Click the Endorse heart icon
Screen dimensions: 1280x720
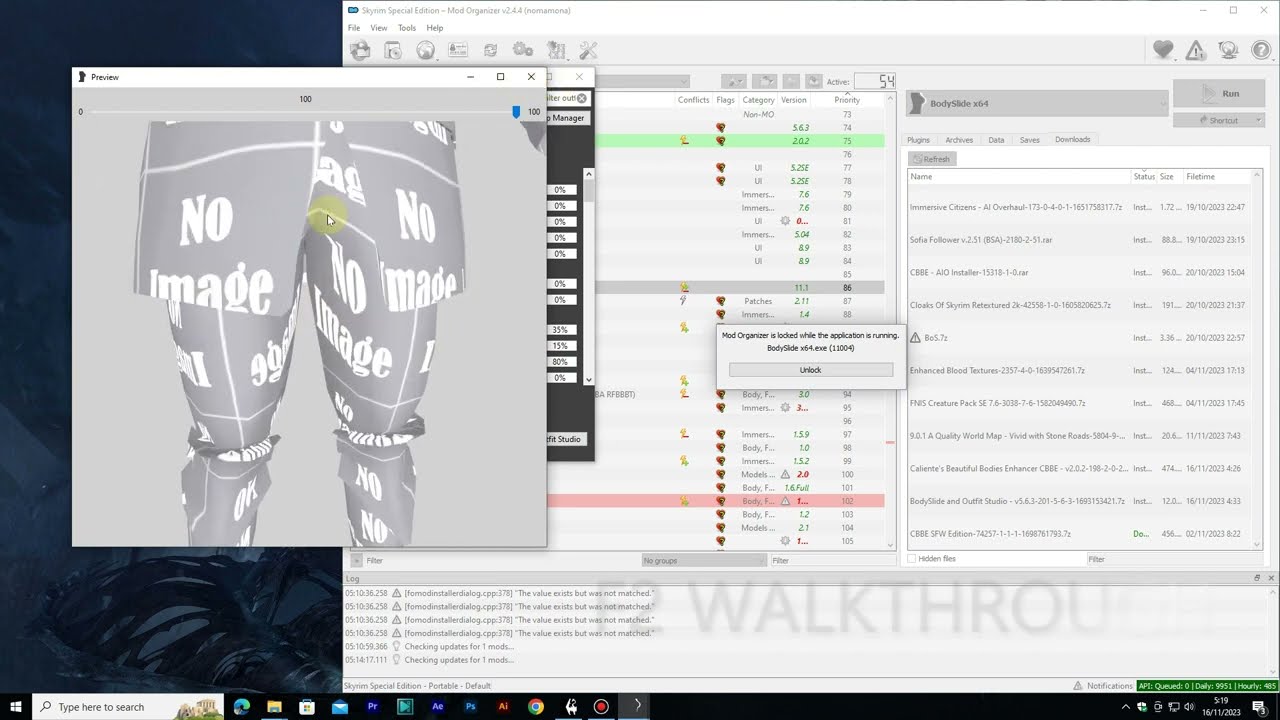point(1163,50)
